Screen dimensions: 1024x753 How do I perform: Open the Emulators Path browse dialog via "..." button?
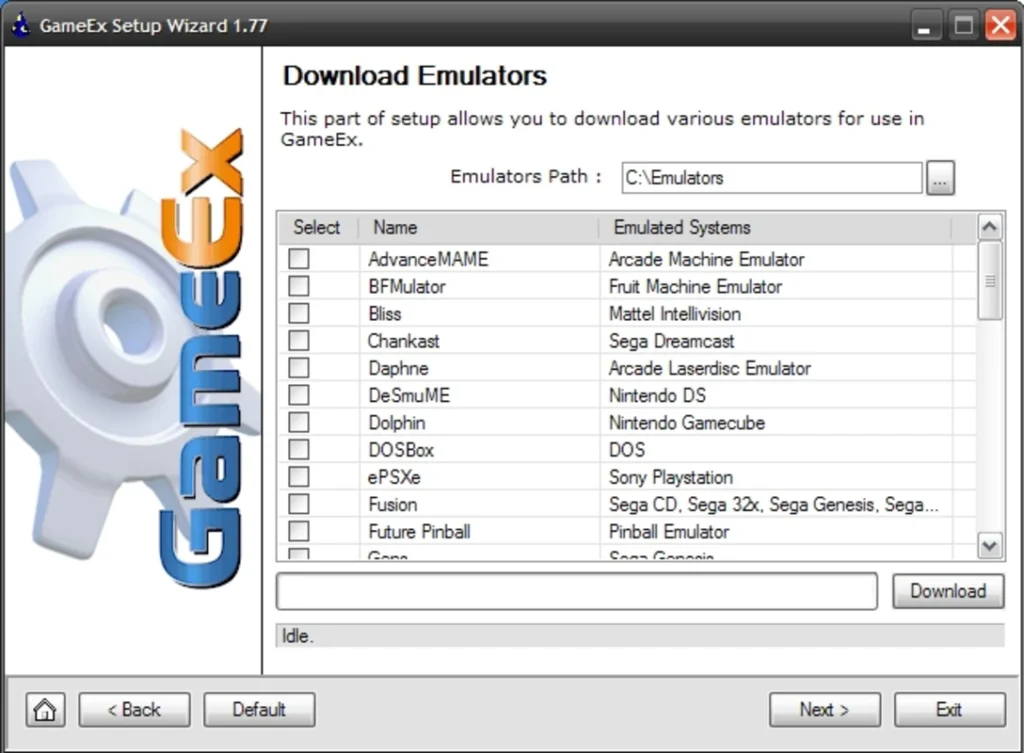tap(938, 178)
